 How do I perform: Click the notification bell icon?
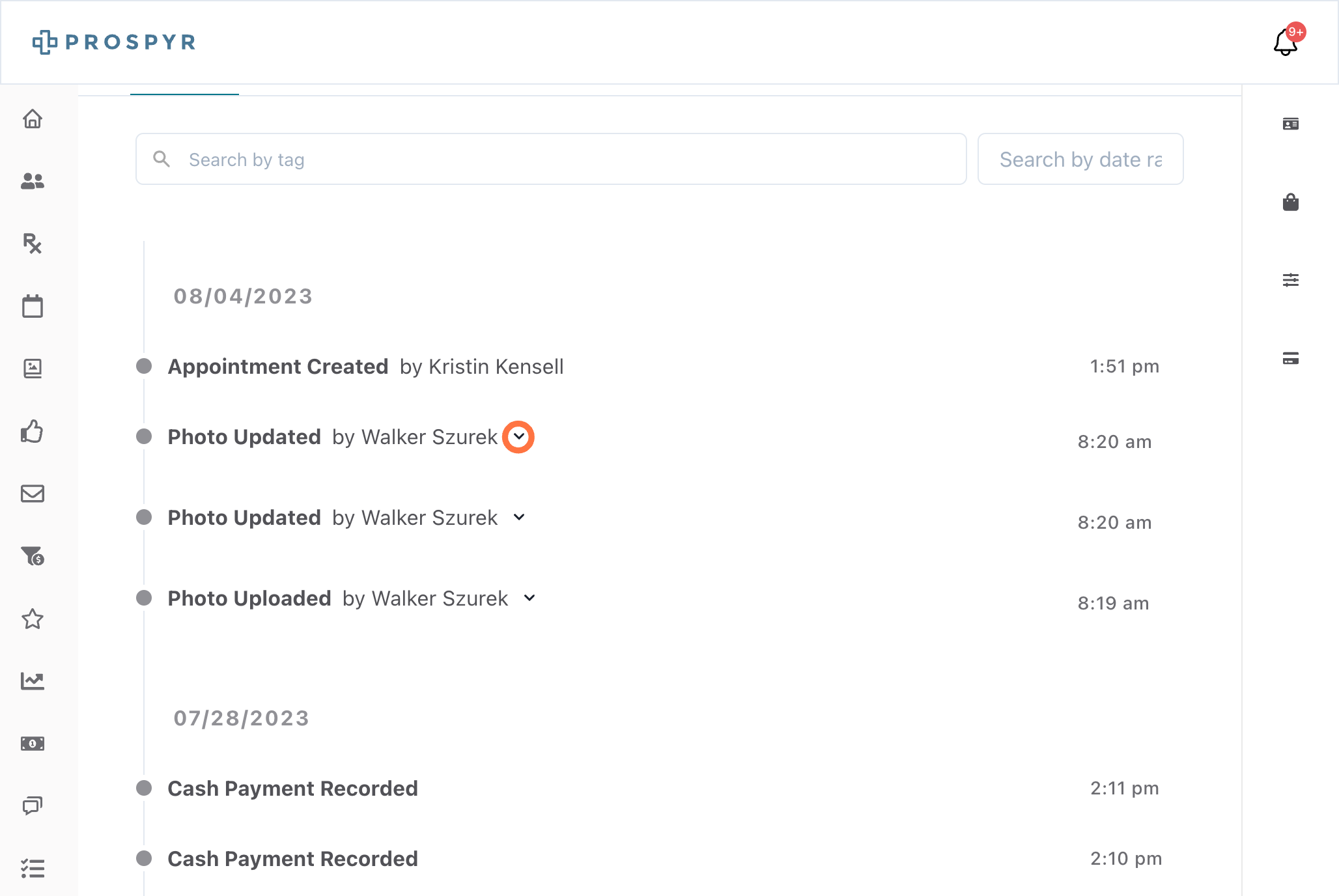point(1286,42)
